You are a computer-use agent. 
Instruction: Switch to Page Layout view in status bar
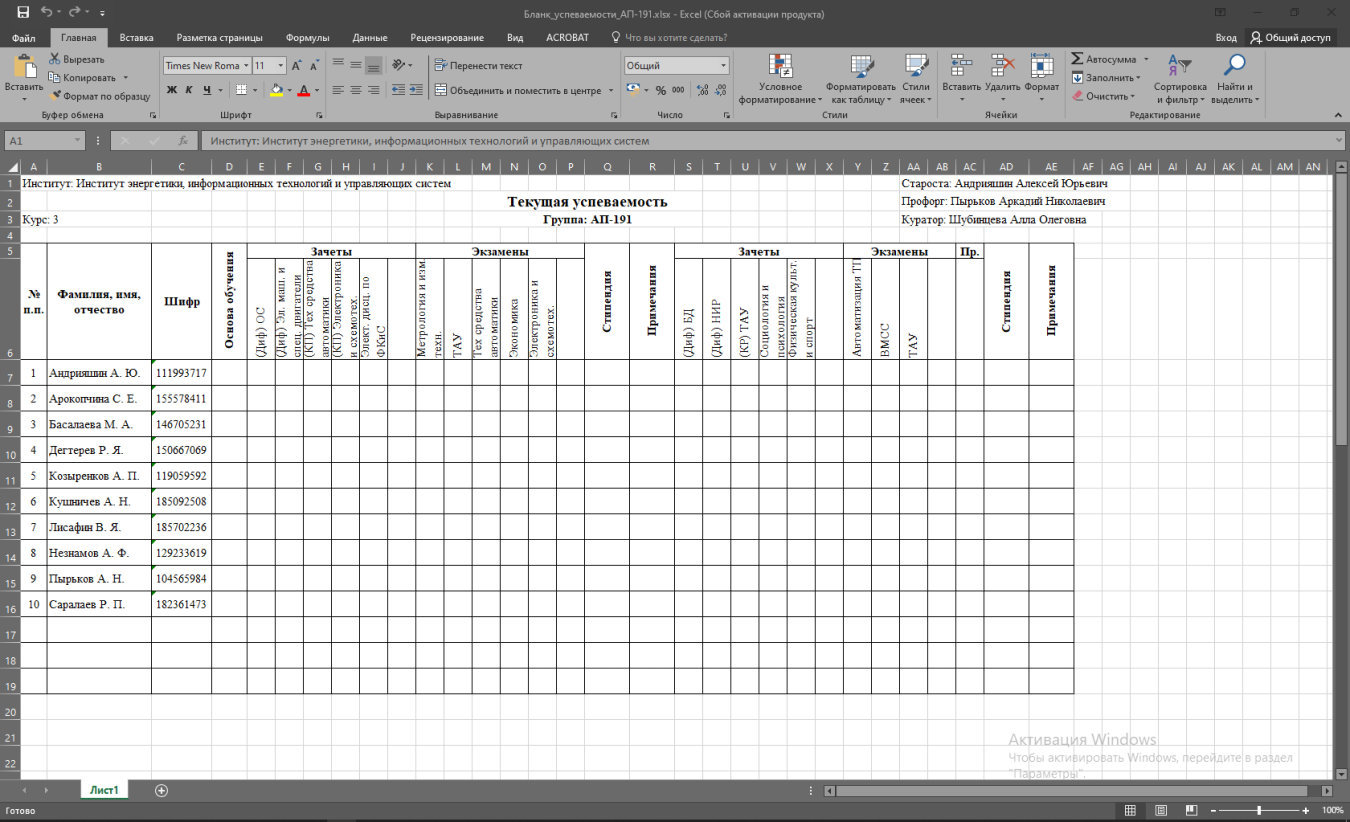[x=1160, y=810]
